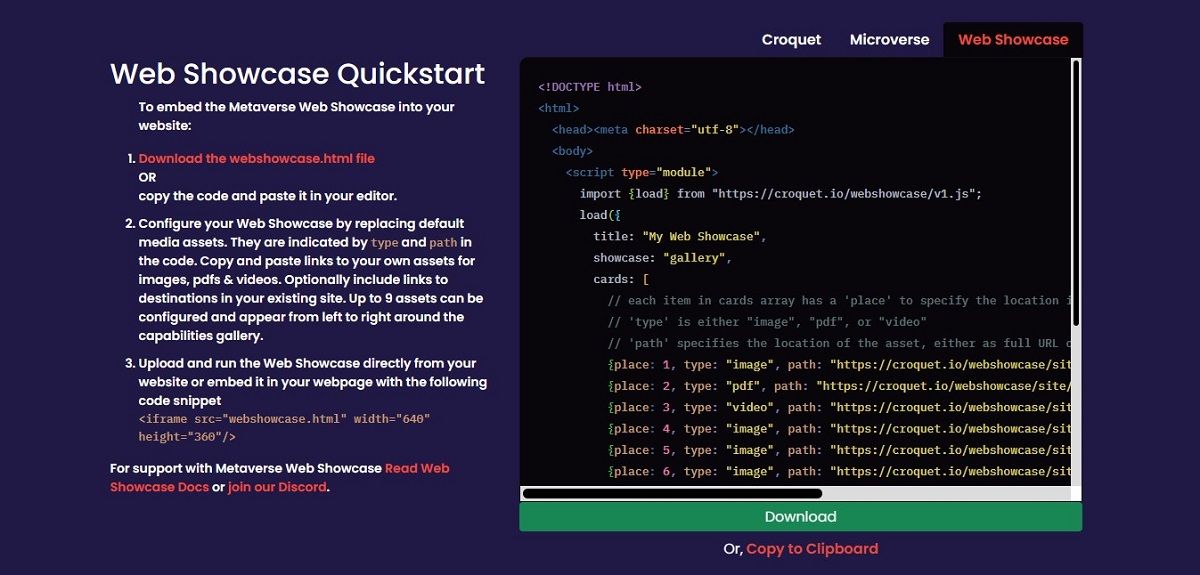The height and width of the screenshot is (575, 1200).
Task: Click the script type="module" code line
Action: (642, 172)
